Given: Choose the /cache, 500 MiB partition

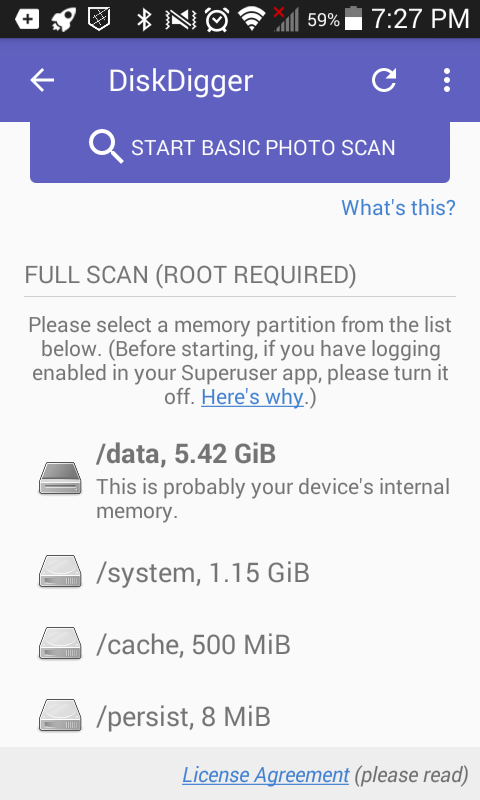Looking at the screenshot, I should (x=240, y=644).
